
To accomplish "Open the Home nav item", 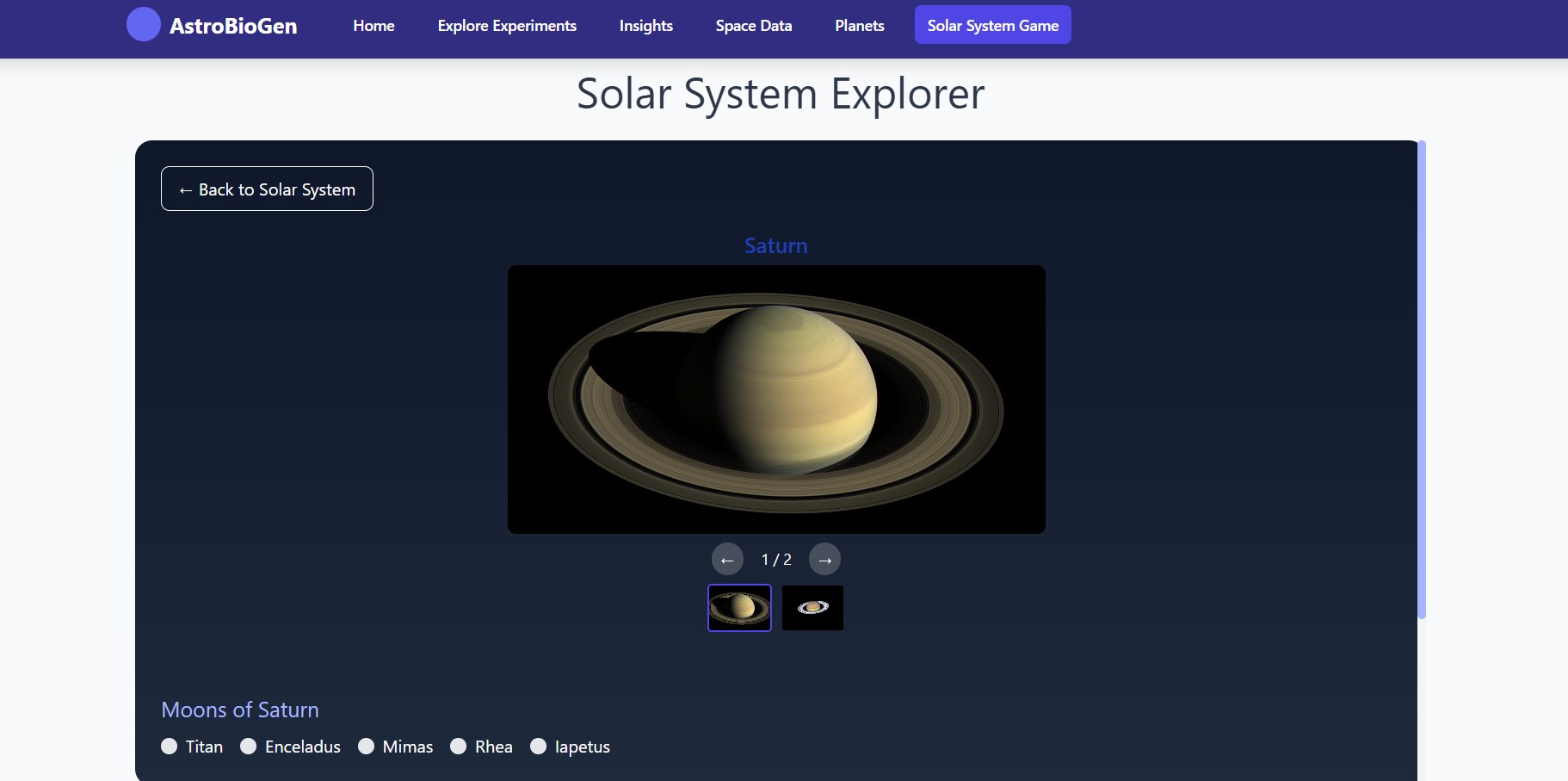I will point(373,25).
